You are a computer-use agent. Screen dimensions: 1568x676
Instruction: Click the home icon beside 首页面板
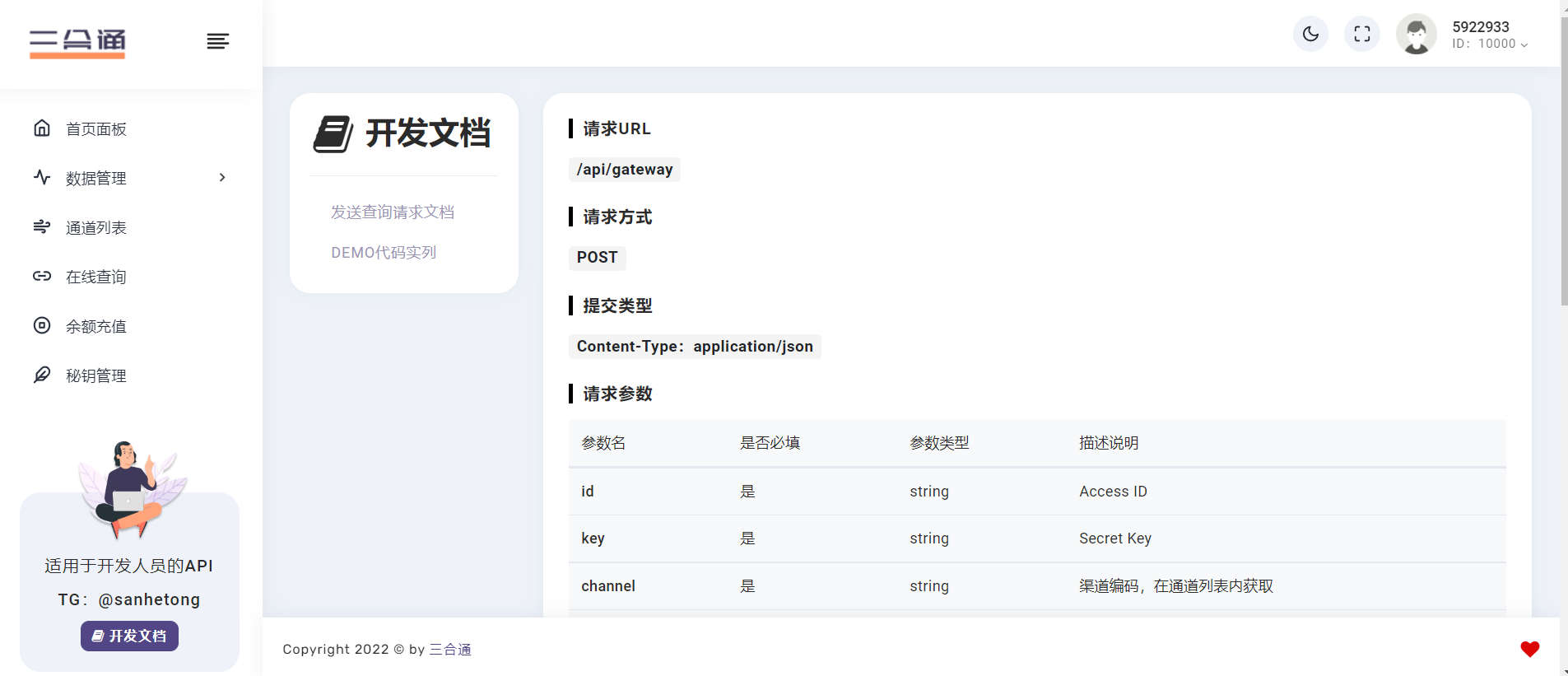tap(42, 128)
